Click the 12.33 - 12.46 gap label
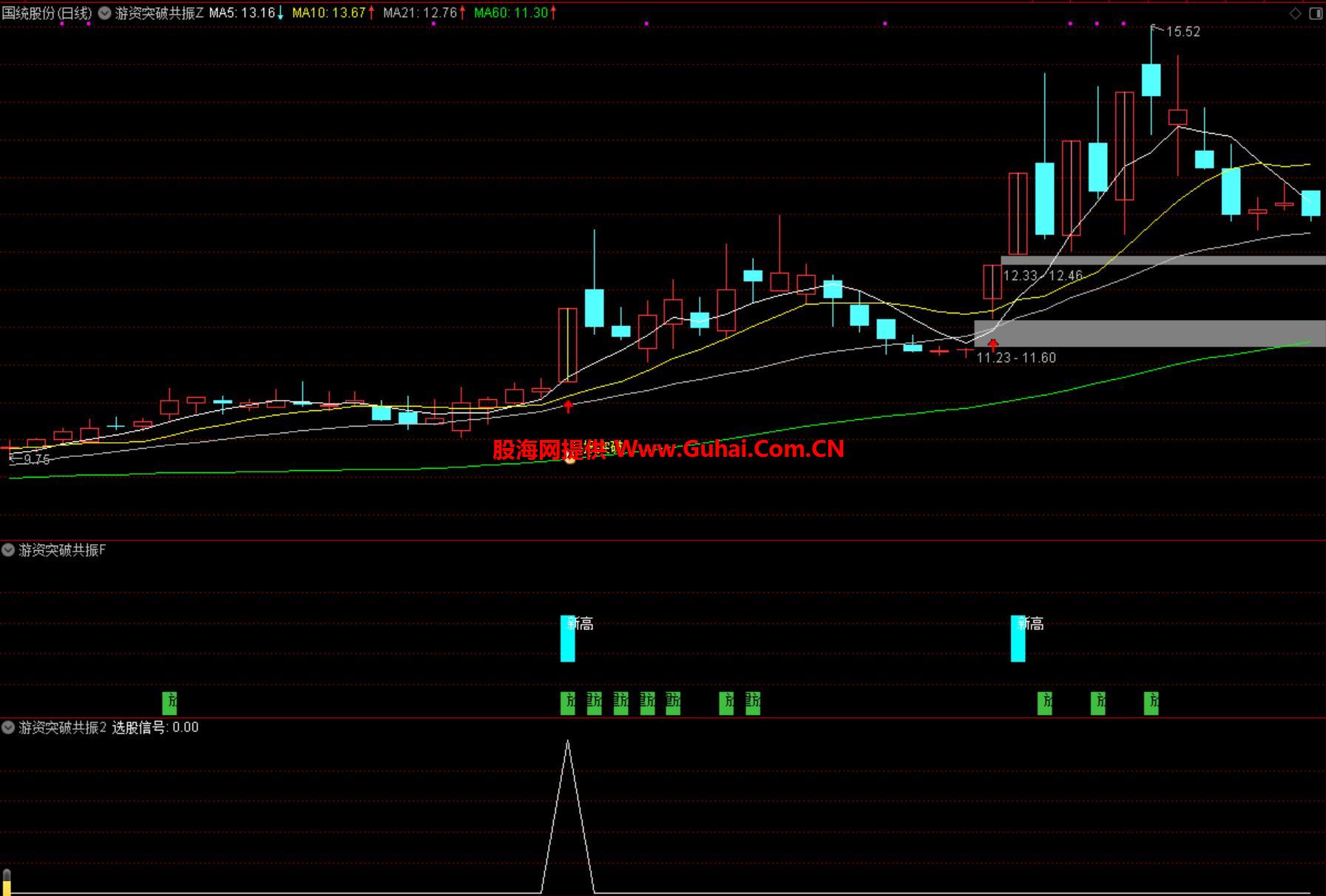The height and width of the screenshot is (896, 1326). click(x=1043, y=276)
